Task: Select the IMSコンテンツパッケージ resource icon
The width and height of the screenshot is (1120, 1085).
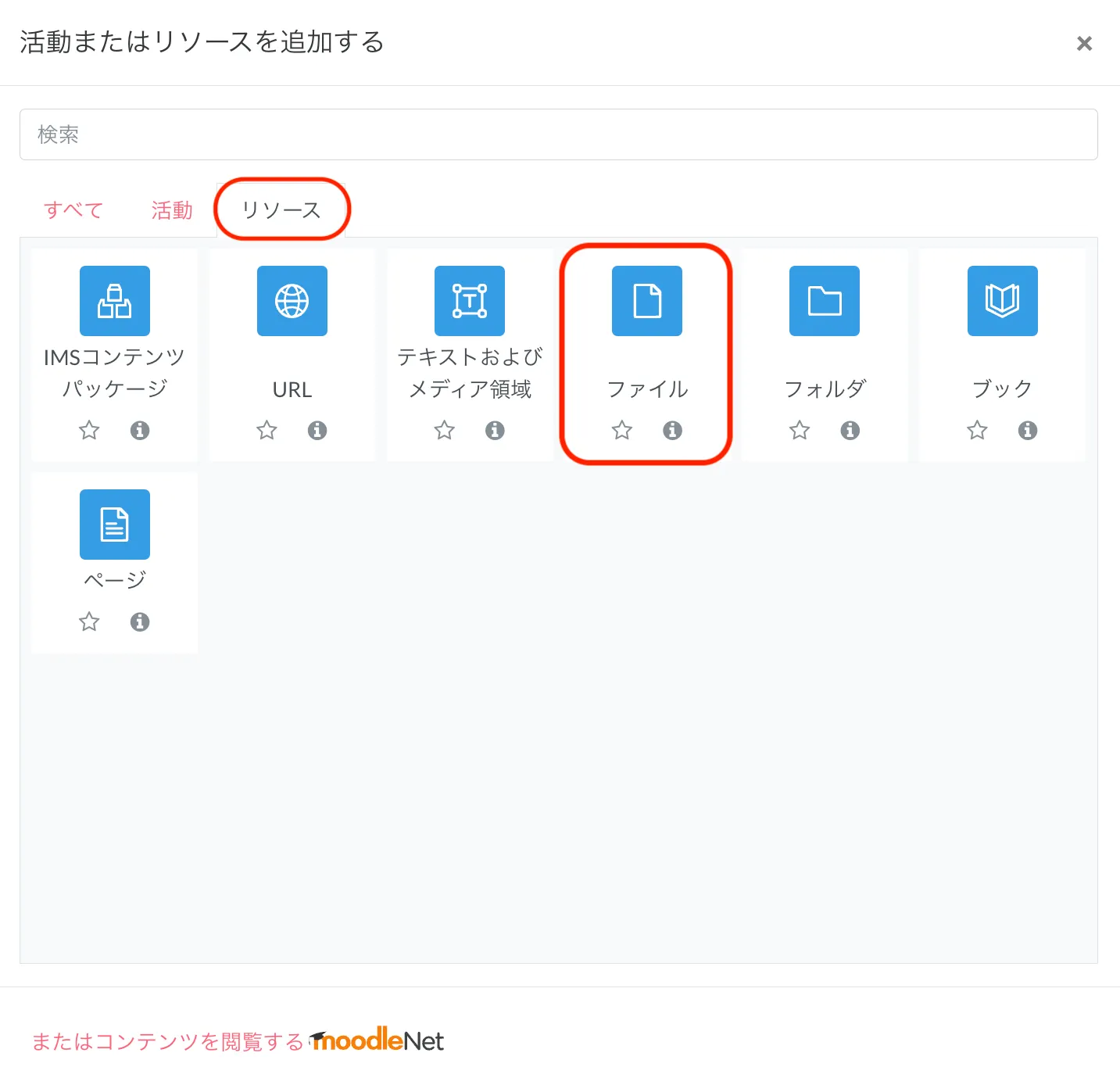Action: coord(115,301)
